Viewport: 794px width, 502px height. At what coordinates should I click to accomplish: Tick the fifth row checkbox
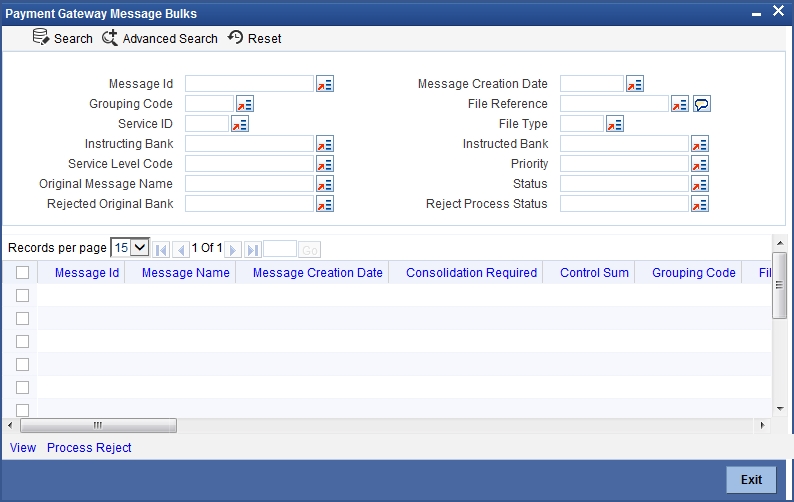tap(22, 388)
